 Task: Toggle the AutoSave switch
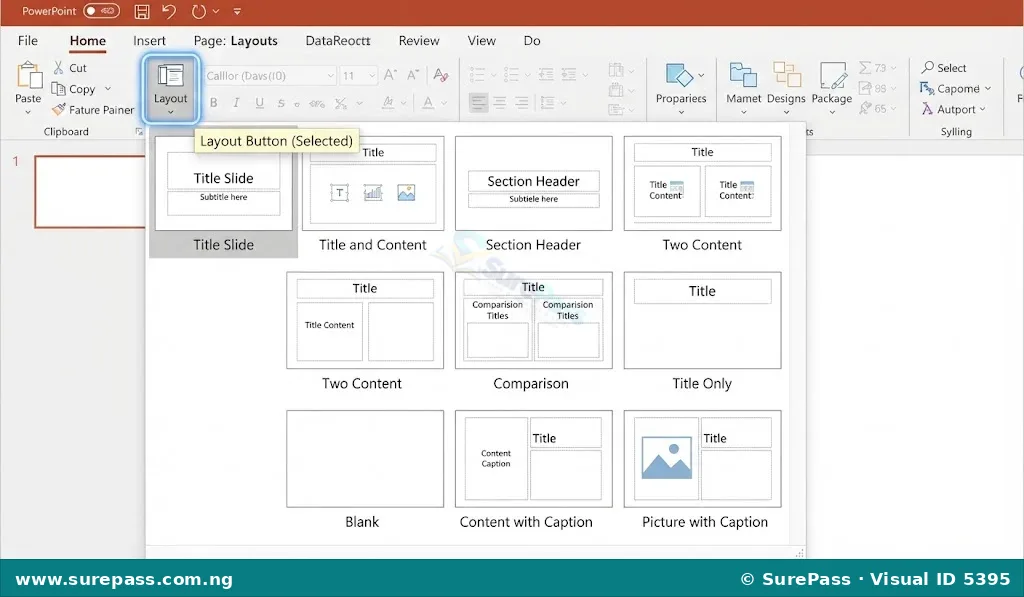101,11
